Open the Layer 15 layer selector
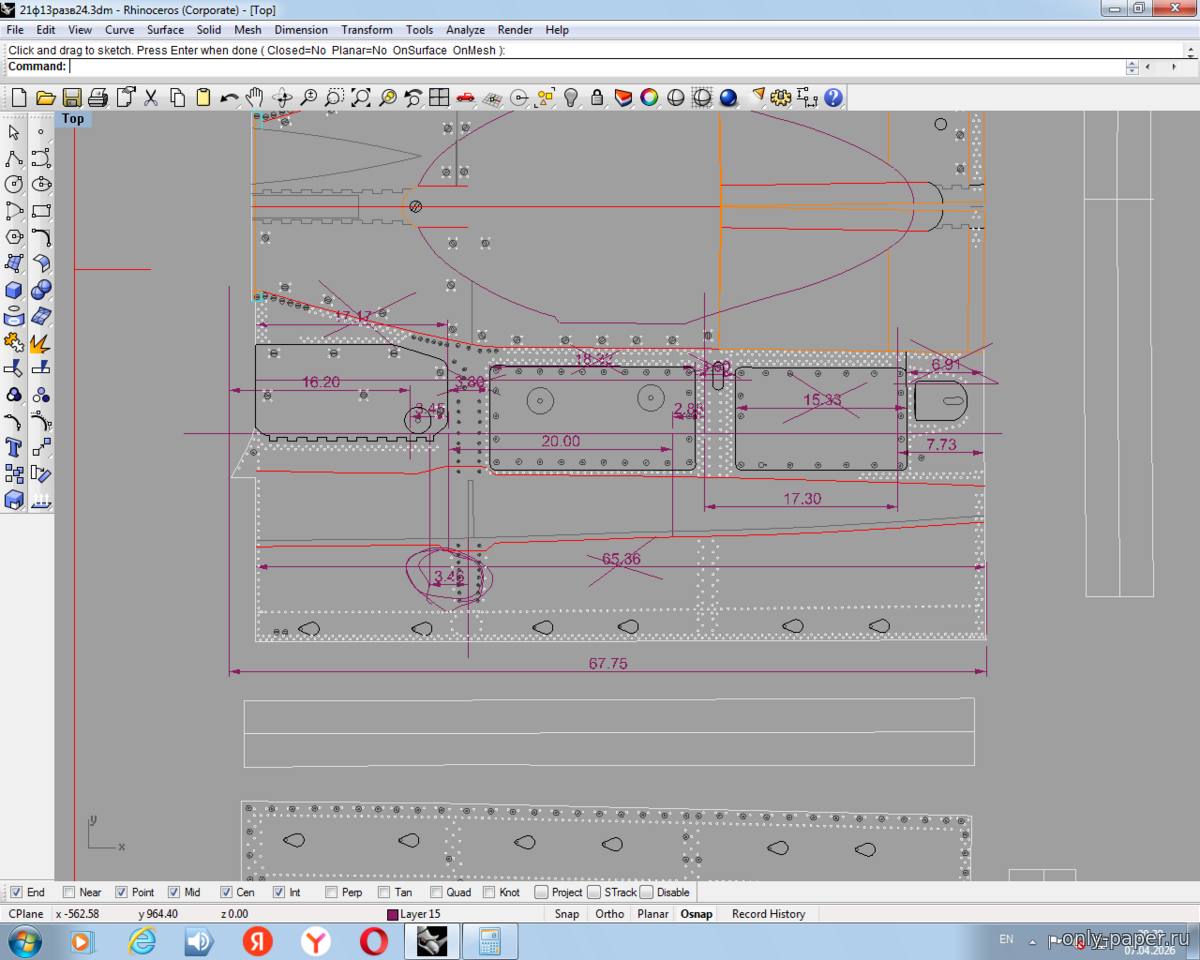The width and height of the screenshot is (1200, 960). [420, 914]
